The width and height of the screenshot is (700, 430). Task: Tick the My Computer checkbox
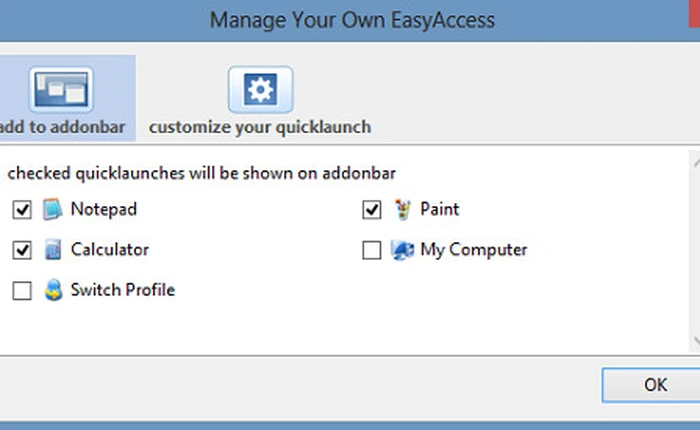click(x=372, y=250)
